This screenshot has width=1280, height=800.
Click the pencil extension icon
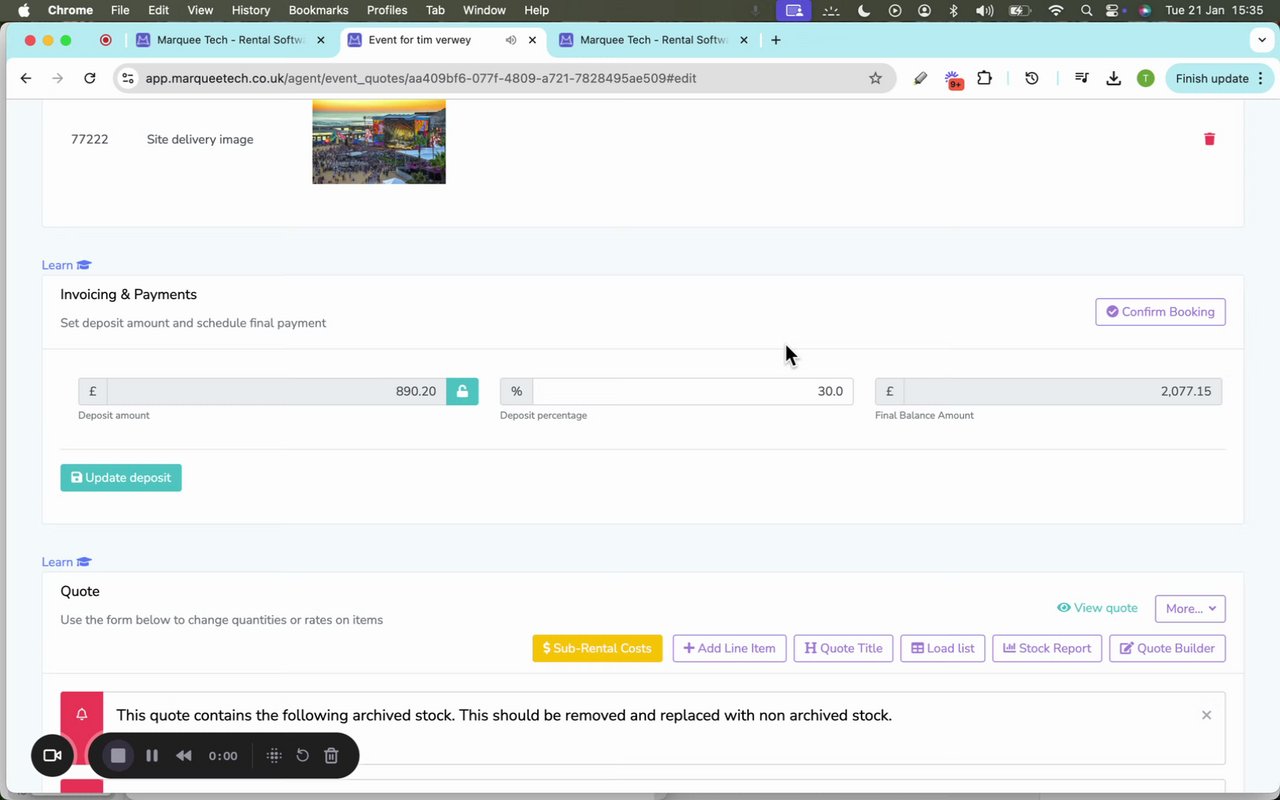coord(921,78)
